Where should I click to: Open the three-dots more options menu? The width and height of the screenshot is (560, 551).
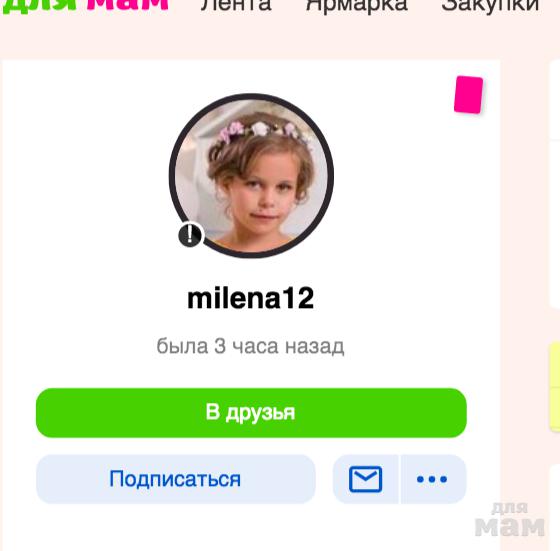click(434, 479)
